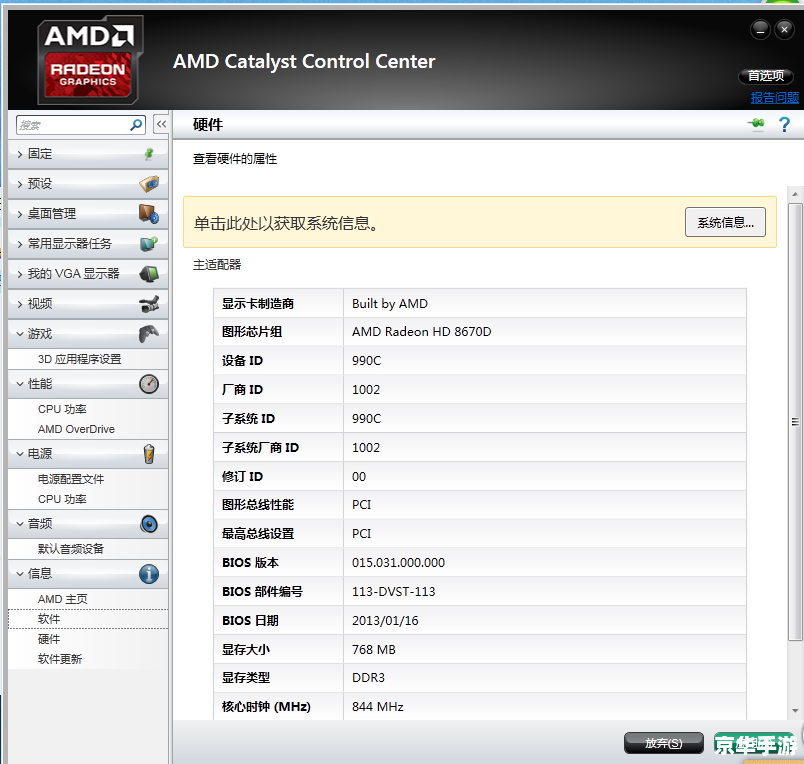Click the 'AMD Radeon HD 8670D' value
This screenshot has width=804, height=764.
[x=421, y=332]
